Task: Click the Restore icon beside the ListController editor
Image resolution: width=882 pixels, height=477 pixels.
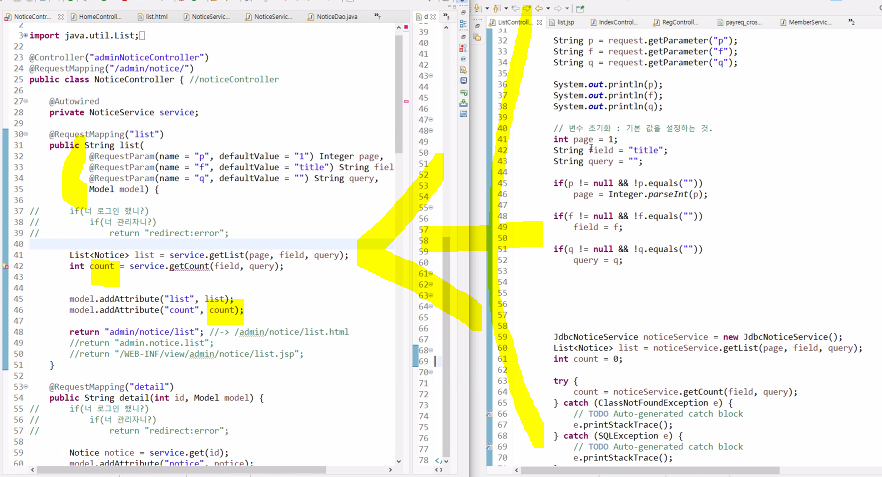Action: coord(478,26)
